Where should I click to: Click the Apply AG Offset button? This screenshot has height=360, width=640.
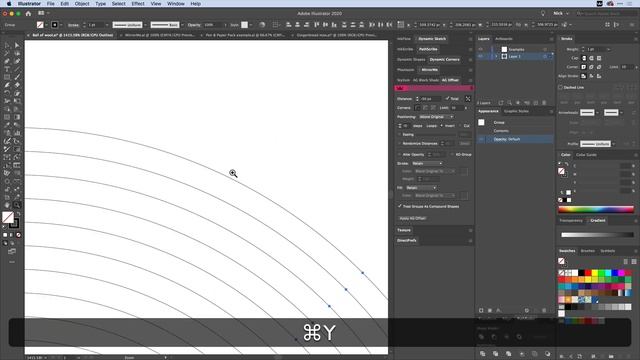pyautogui.click(x=413, y=218)
